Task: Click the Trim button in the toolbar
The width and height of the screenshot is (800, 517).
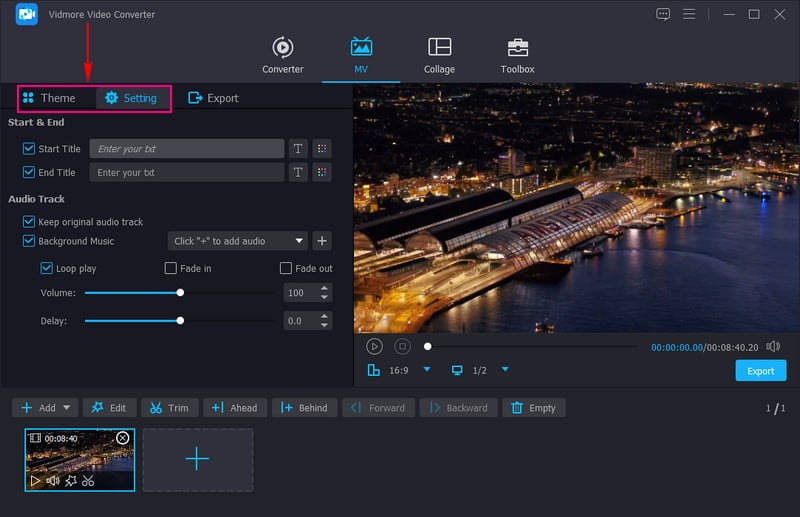Action: point(169,408)
